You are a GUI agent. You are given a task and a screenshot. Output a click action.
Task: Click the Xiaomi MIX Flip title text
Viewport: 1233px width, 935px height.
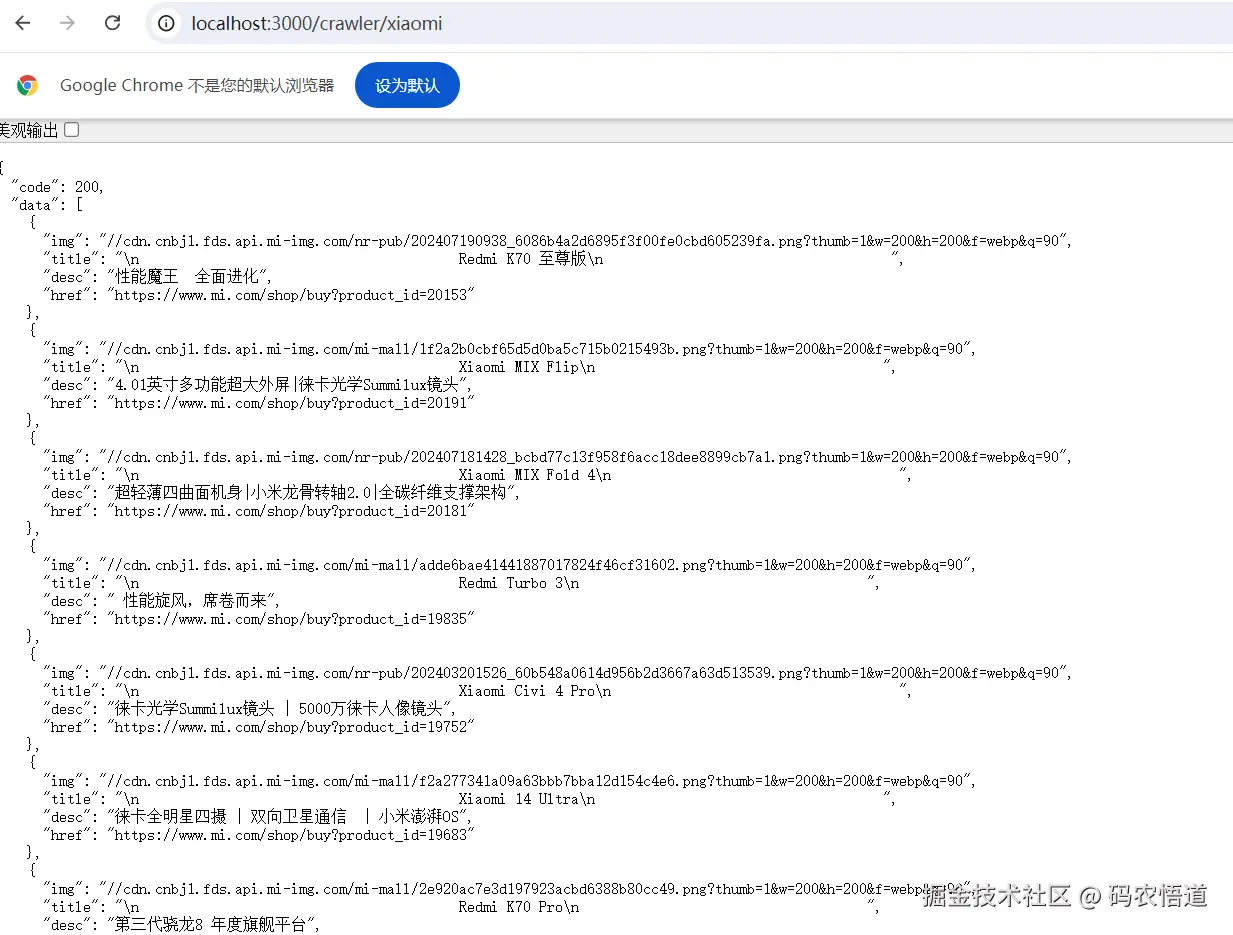[519, 367]
